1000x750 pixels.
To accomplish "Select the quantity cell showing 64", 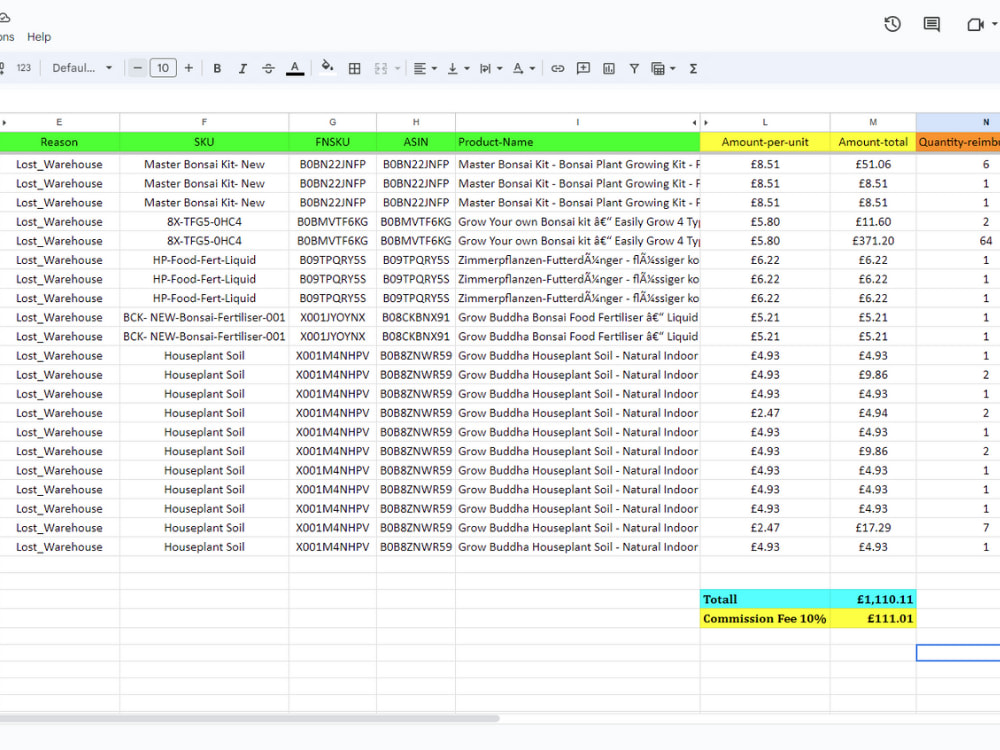I will [x=958, y=241].
